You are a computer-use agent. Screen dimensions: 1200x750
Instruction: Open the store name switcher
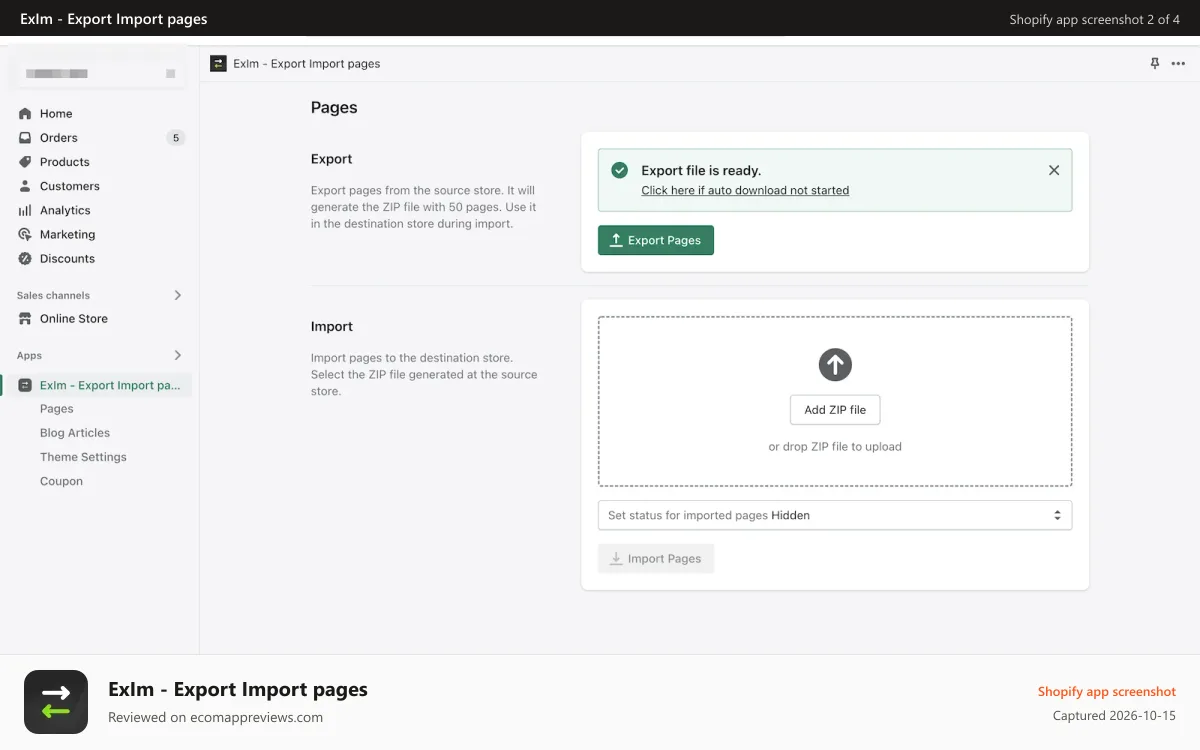(x=100, y=73)
